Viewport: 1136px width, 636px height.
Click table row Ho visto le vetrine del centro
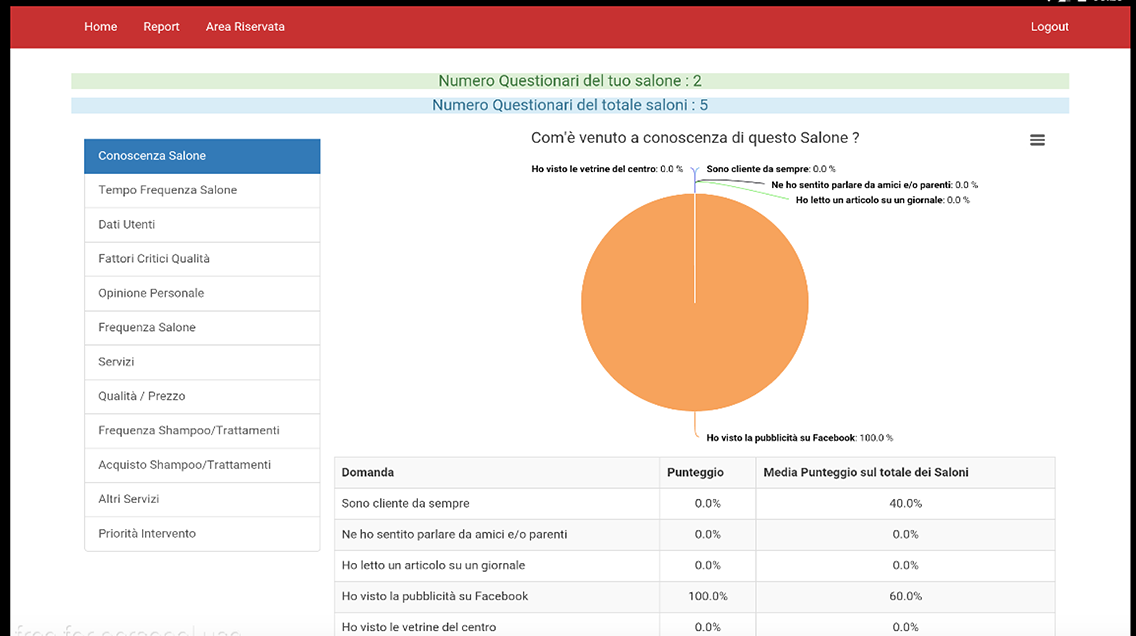coord(695,624)
